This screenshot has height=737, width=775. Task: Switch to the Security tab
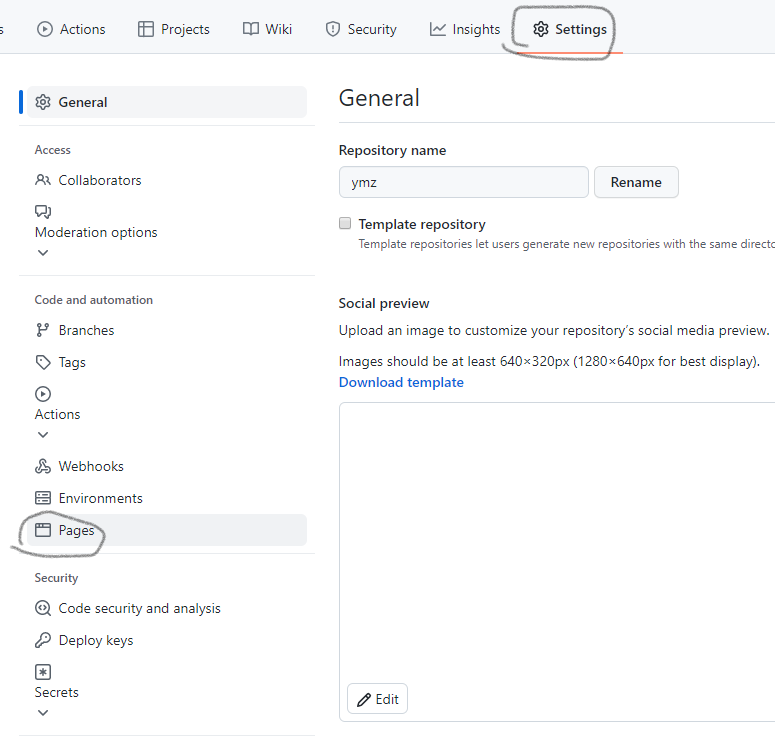click(x=361, y=29)
